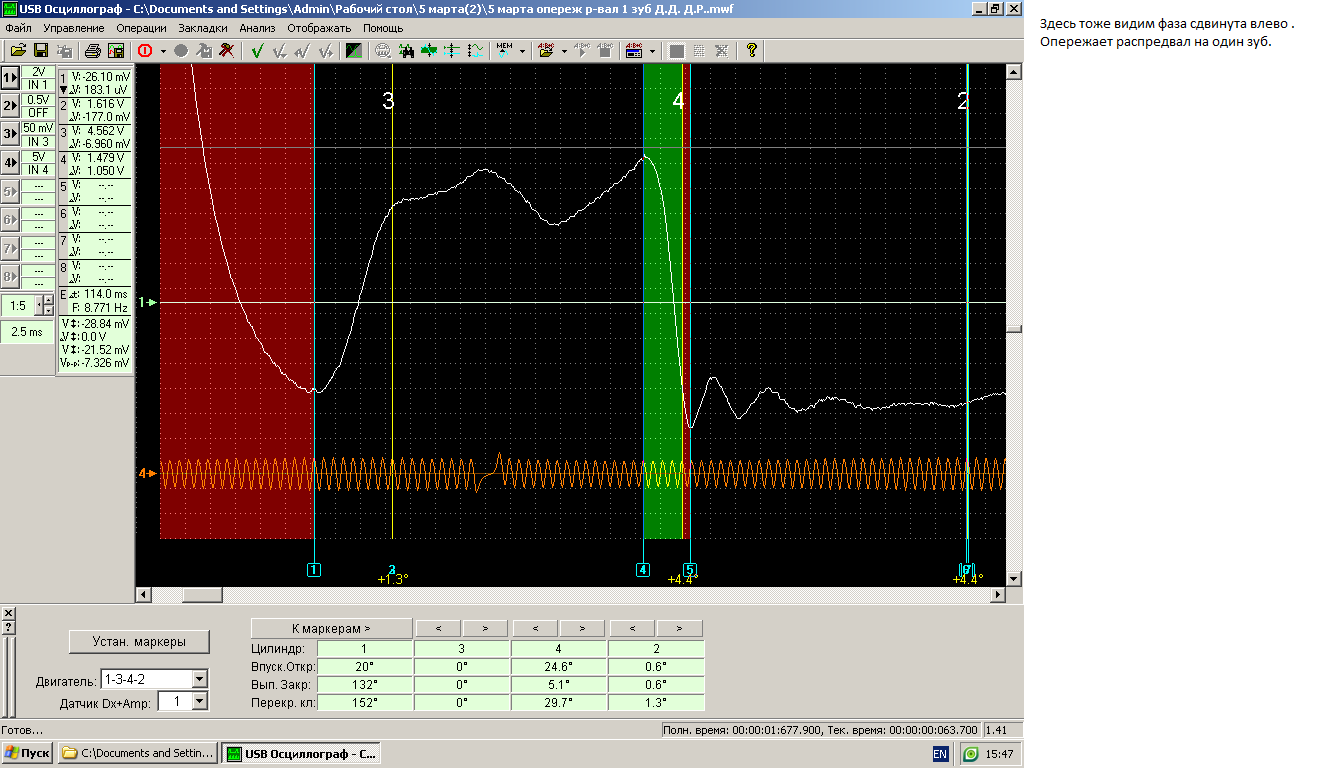Open help with the yellow question mark
Viewport: 1337px width, 768px height.
pos(751,50)
